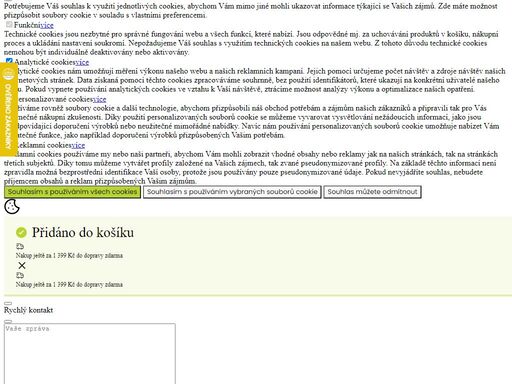Open the yellow Ověřeno zákazníky side badge

coord(9,110)
